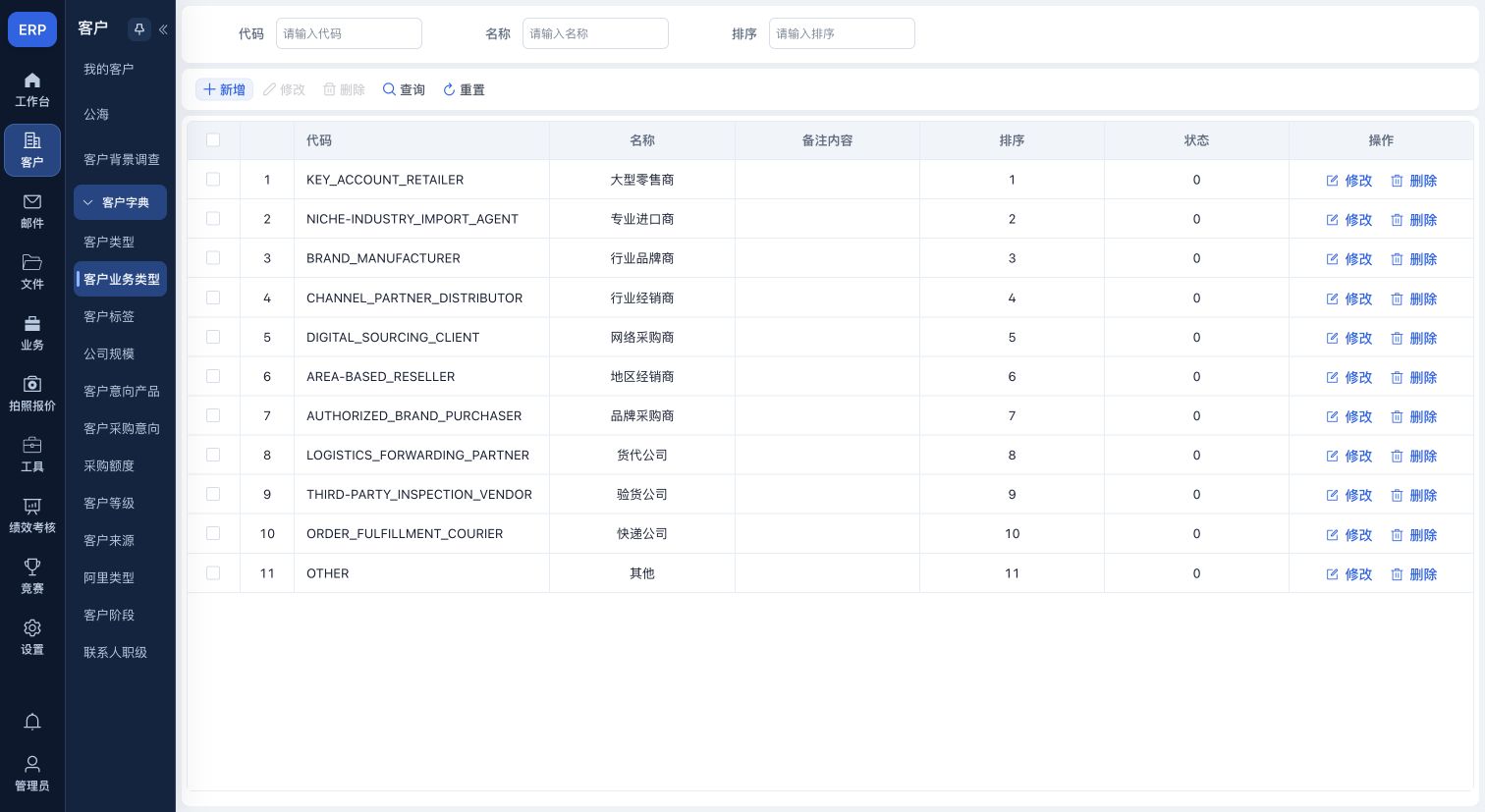The image size is (1485, 812).
Task: Click the notification bell icon
Action: [x=32, y=723]
